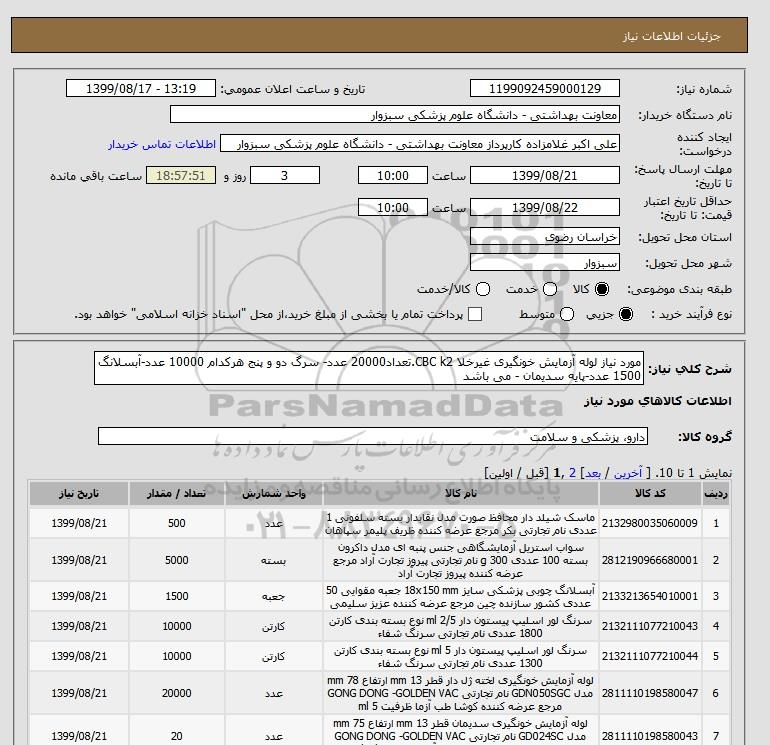770x745 pixels.
Task: Click item code 2812190966680001
Action: pos(650,560)
